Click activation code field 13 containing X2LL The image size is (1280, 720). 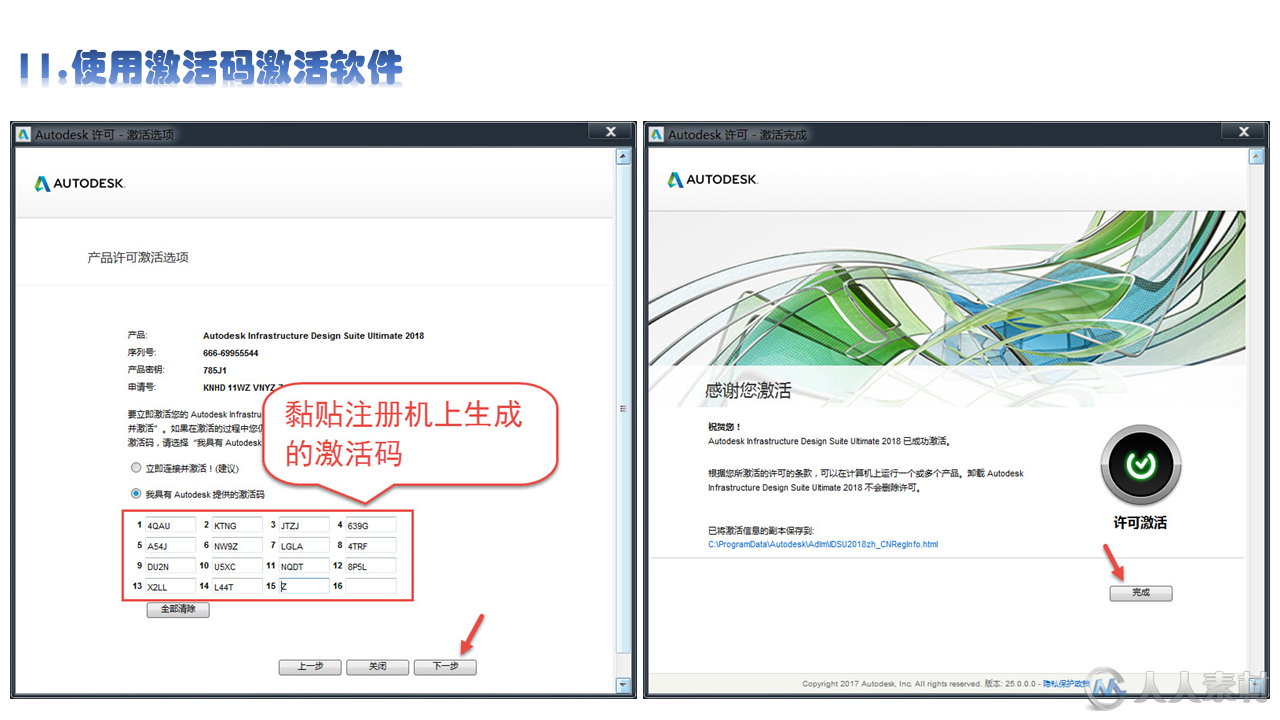pos(170,587)
